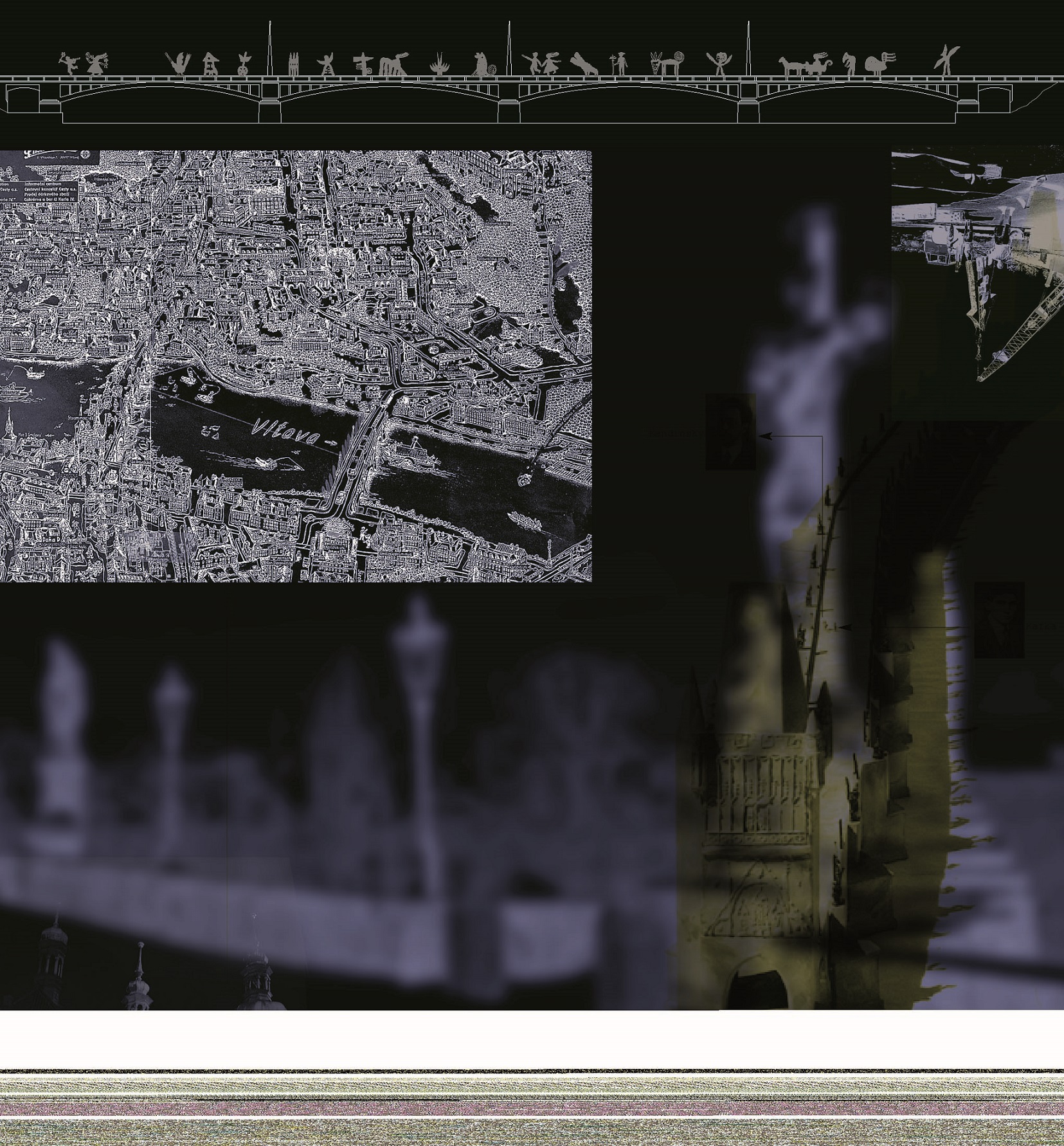Open the Kafka portrait thumbnail

pyautogui.click(x=1000, y=620)
